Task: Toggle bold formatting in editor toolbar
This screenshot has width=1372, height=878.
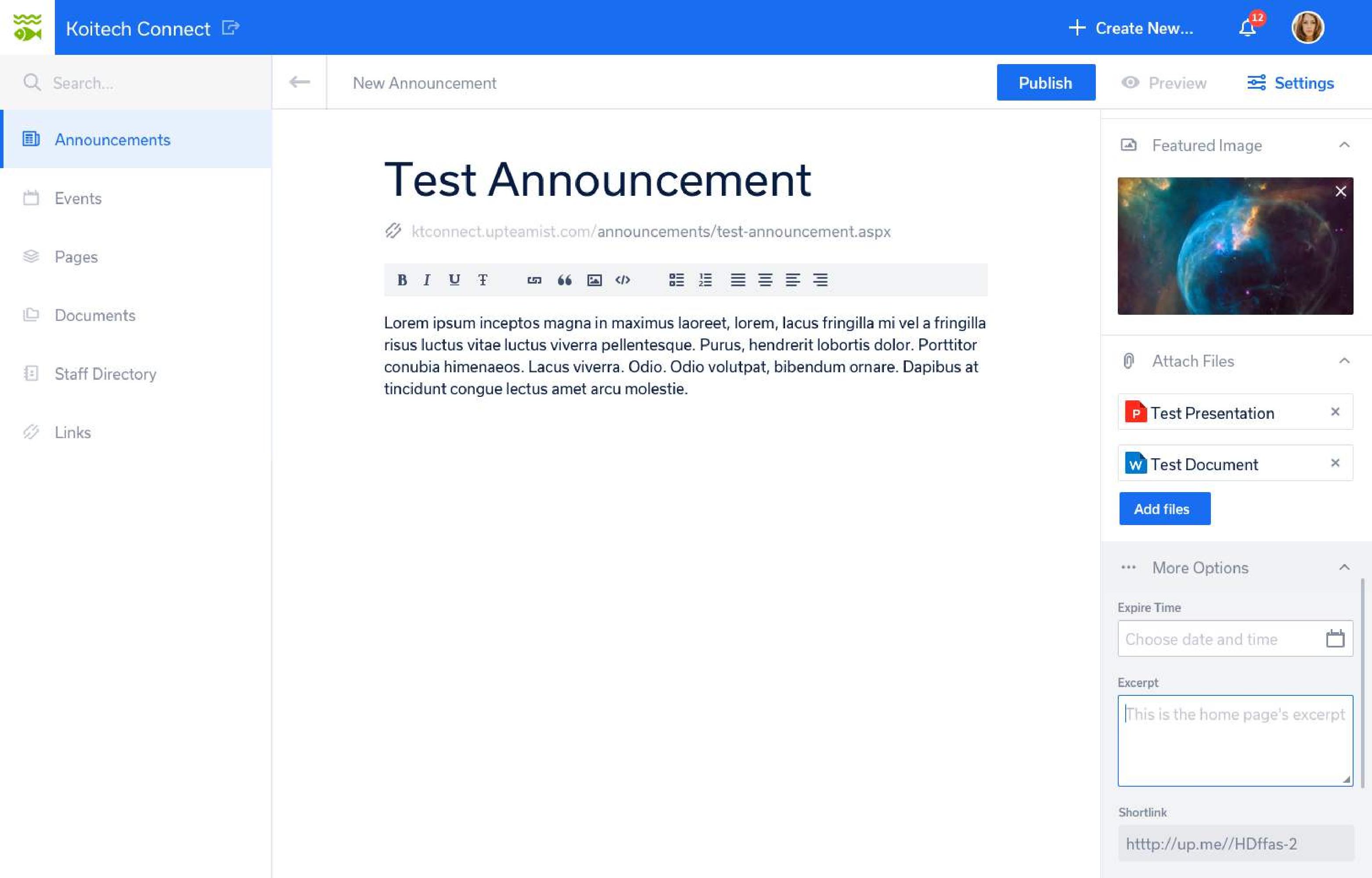Action: (402, 280)
